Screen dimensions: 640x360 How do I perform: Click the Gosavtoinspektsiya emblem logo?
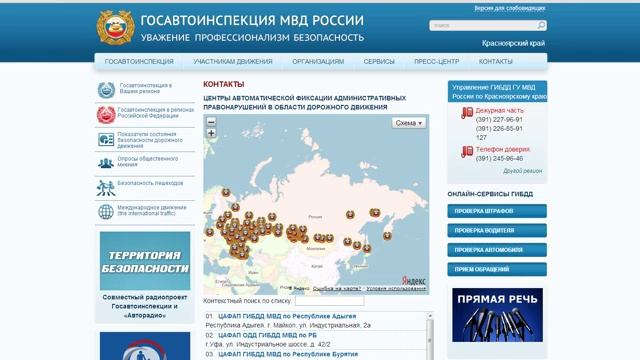tap(116, 27)
